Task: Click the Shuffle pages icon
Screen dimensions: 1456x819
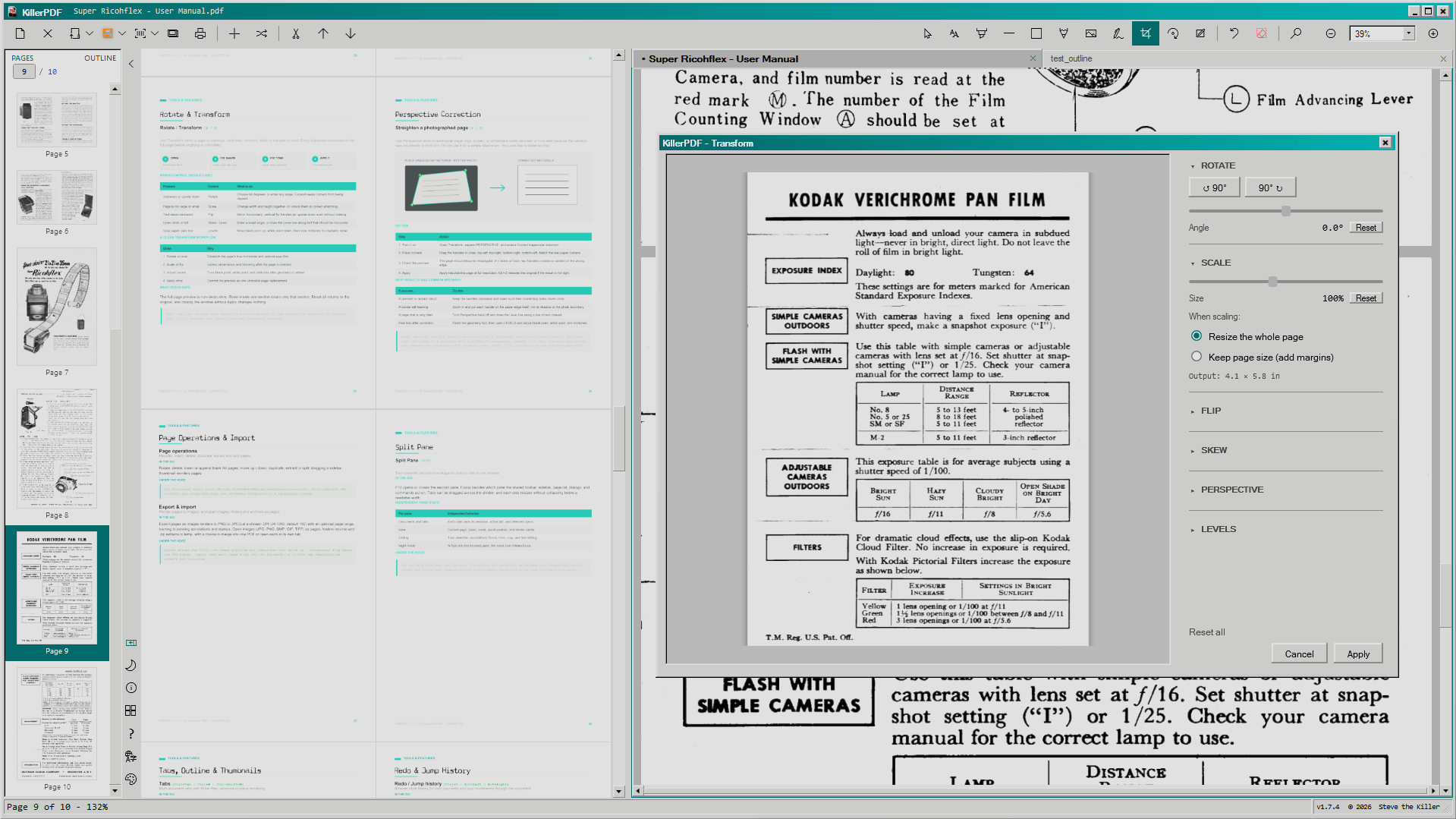Action: (262, 33)
